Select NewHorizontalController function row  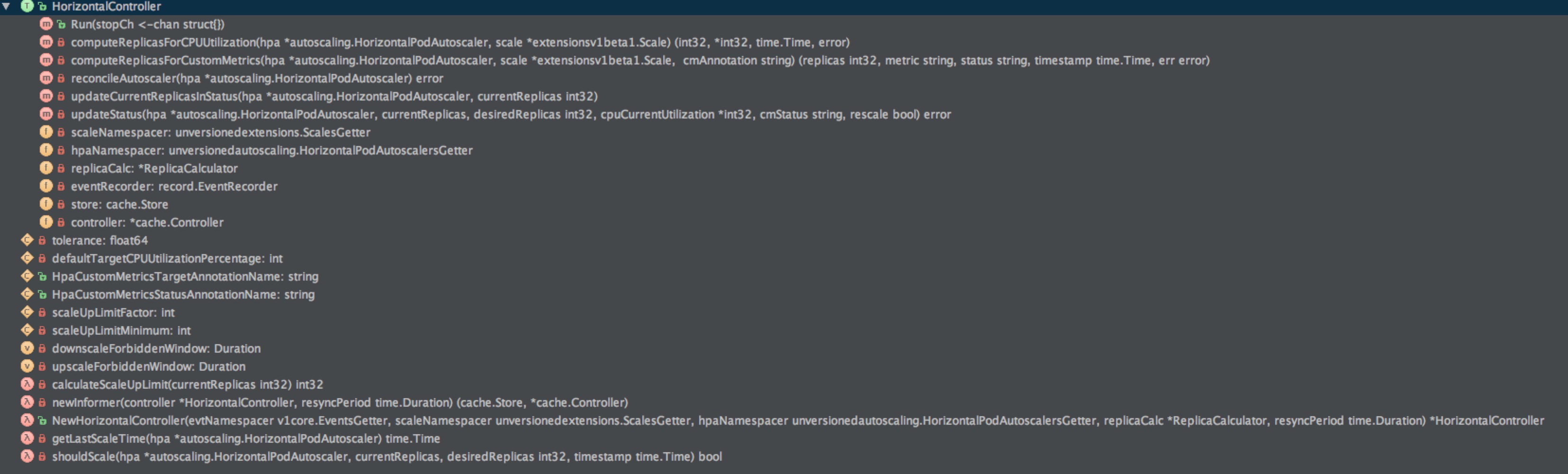[798, 420]
